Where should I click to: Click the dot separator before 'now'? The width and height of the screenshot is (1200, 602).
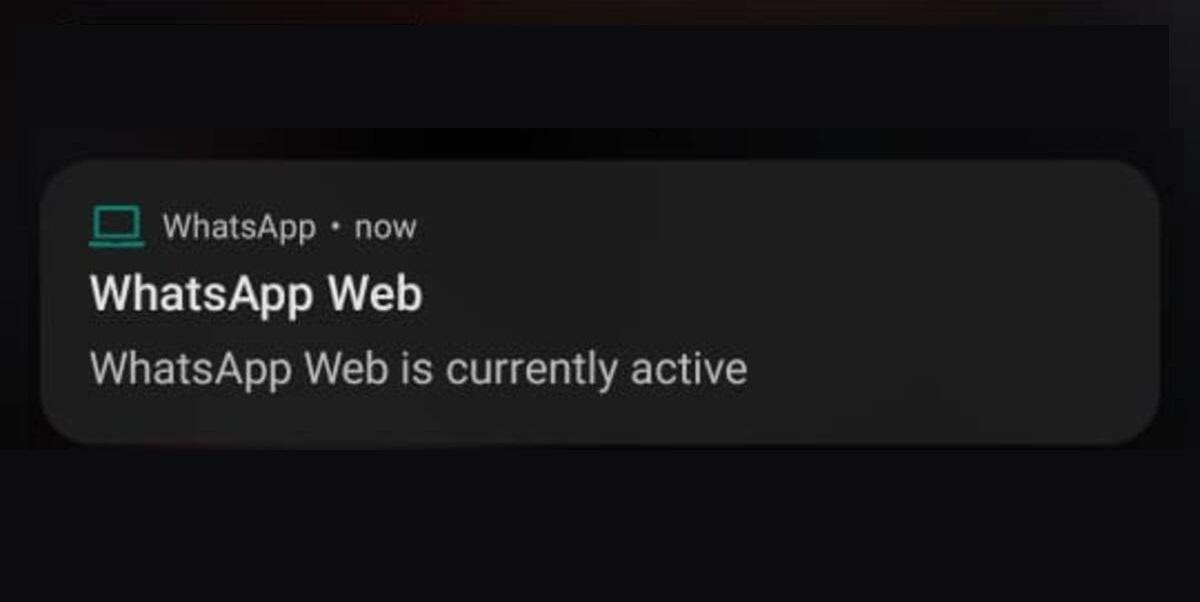click(x=335, y=228)
